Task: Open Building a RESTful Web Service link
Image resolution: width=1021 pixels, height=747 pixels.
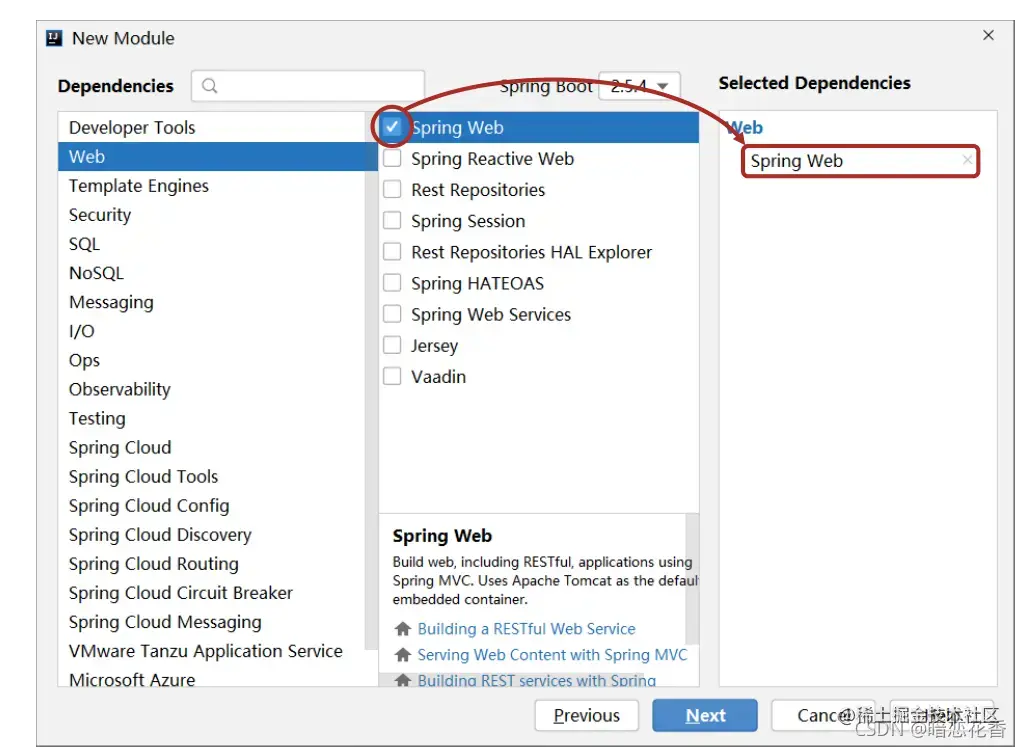Action: pyautogui.click(x=526, y=629)
